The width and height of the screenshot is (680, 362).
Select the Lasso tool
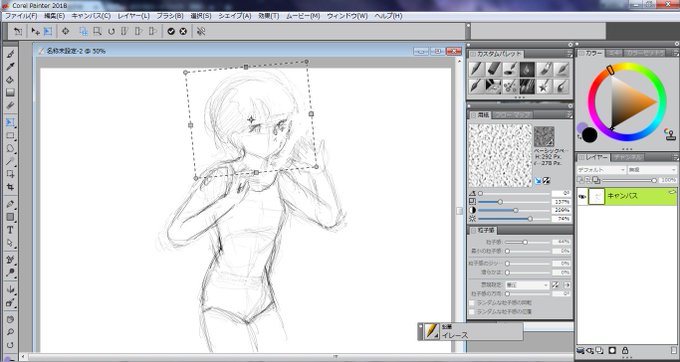tap(10, 148)
